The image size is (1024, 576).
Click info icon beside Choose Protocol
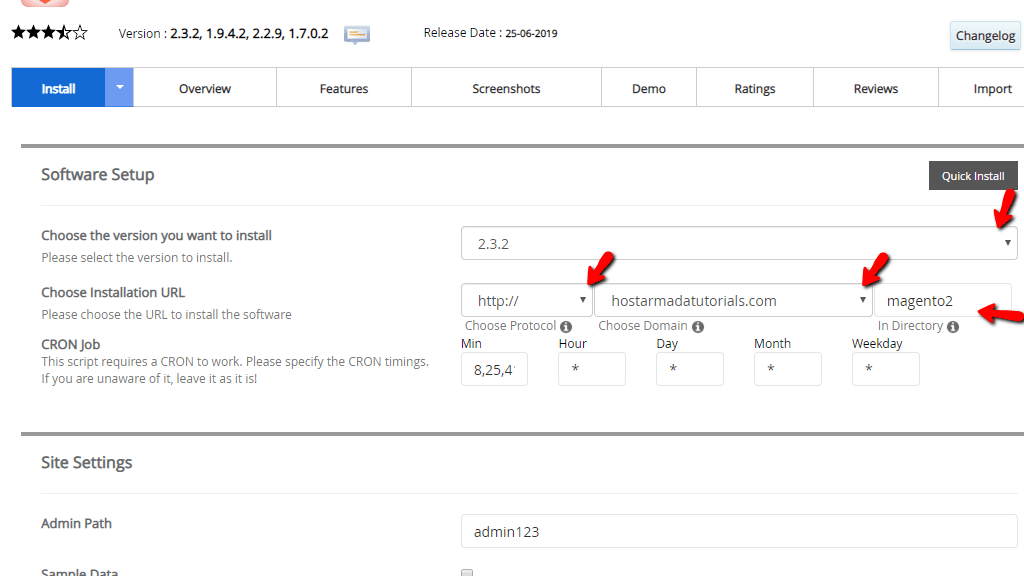tap(566, 327)
